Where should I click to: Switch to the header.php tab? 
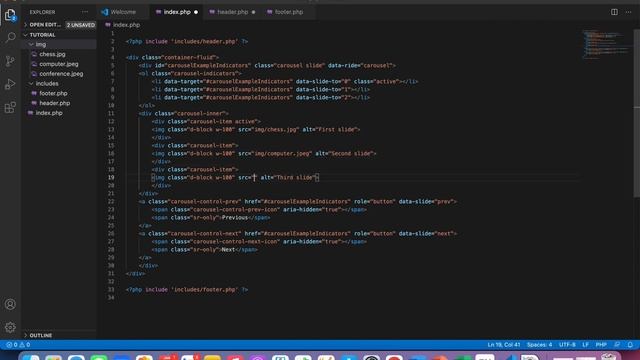click(232, 12)
